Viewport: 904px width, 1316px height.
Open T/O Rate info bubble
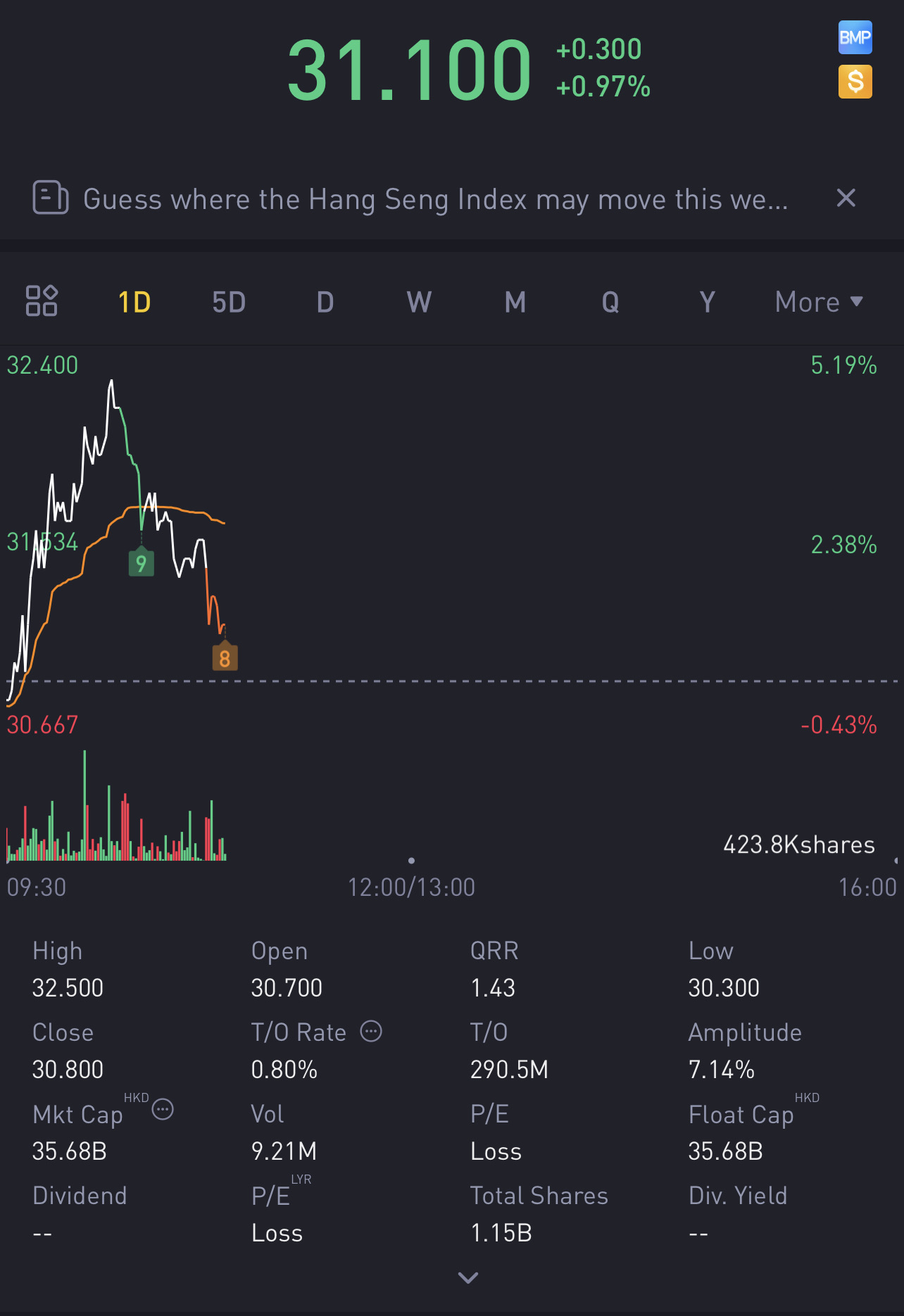371,1032
